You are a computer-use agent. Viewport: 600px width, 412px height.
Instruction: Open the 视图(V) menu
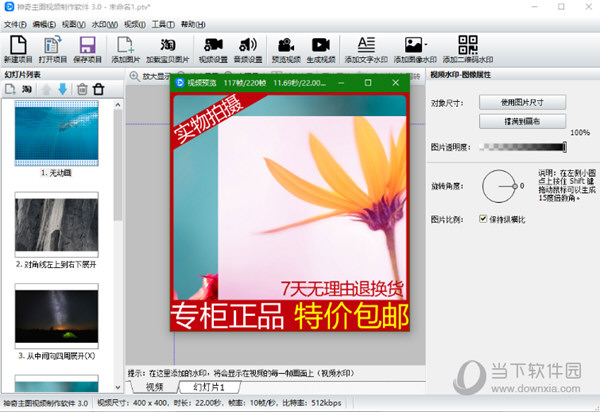click(73, 24)
